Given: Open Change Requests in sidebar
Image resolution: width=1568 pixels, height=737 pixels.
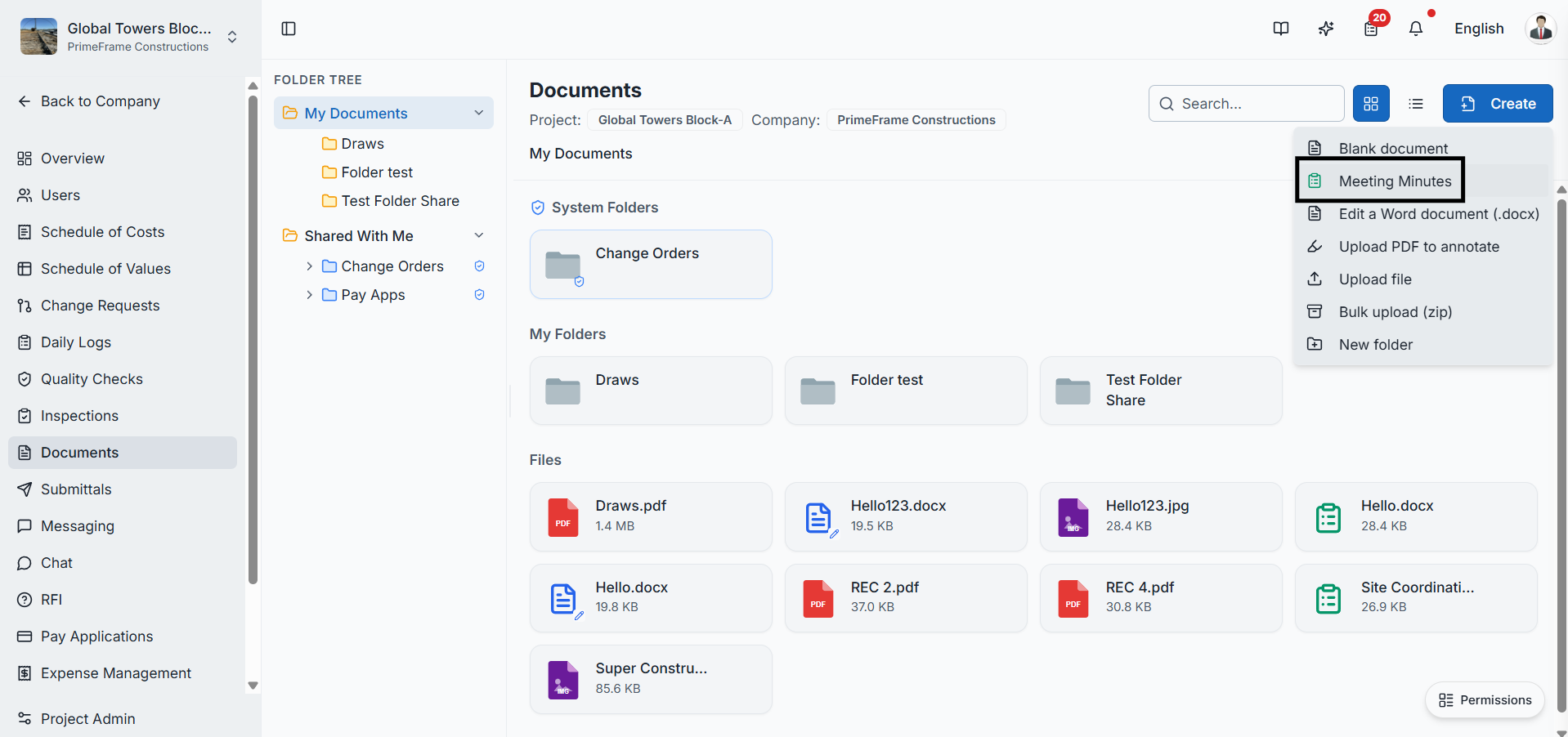Looking at the screenshot, I should (x=123, y=306).
